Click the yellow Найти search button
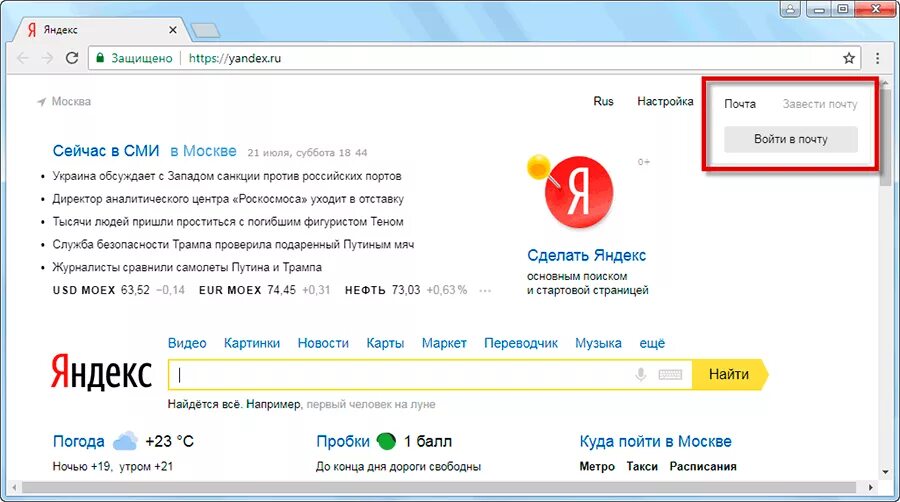Viewport: 900px width, 502px height. coord(729,375)
